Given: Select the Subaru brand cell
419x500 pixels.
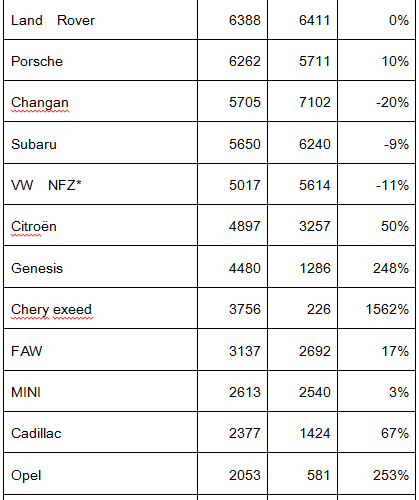Looking at the screenshot, I should (100, 143).
